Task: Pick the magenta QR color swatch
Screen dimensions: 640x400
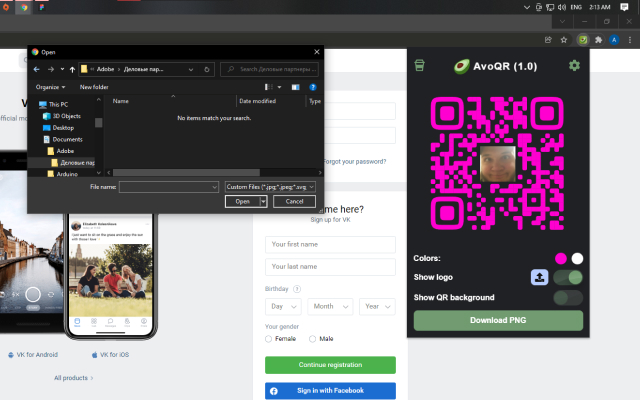Action: click(561, 258)
